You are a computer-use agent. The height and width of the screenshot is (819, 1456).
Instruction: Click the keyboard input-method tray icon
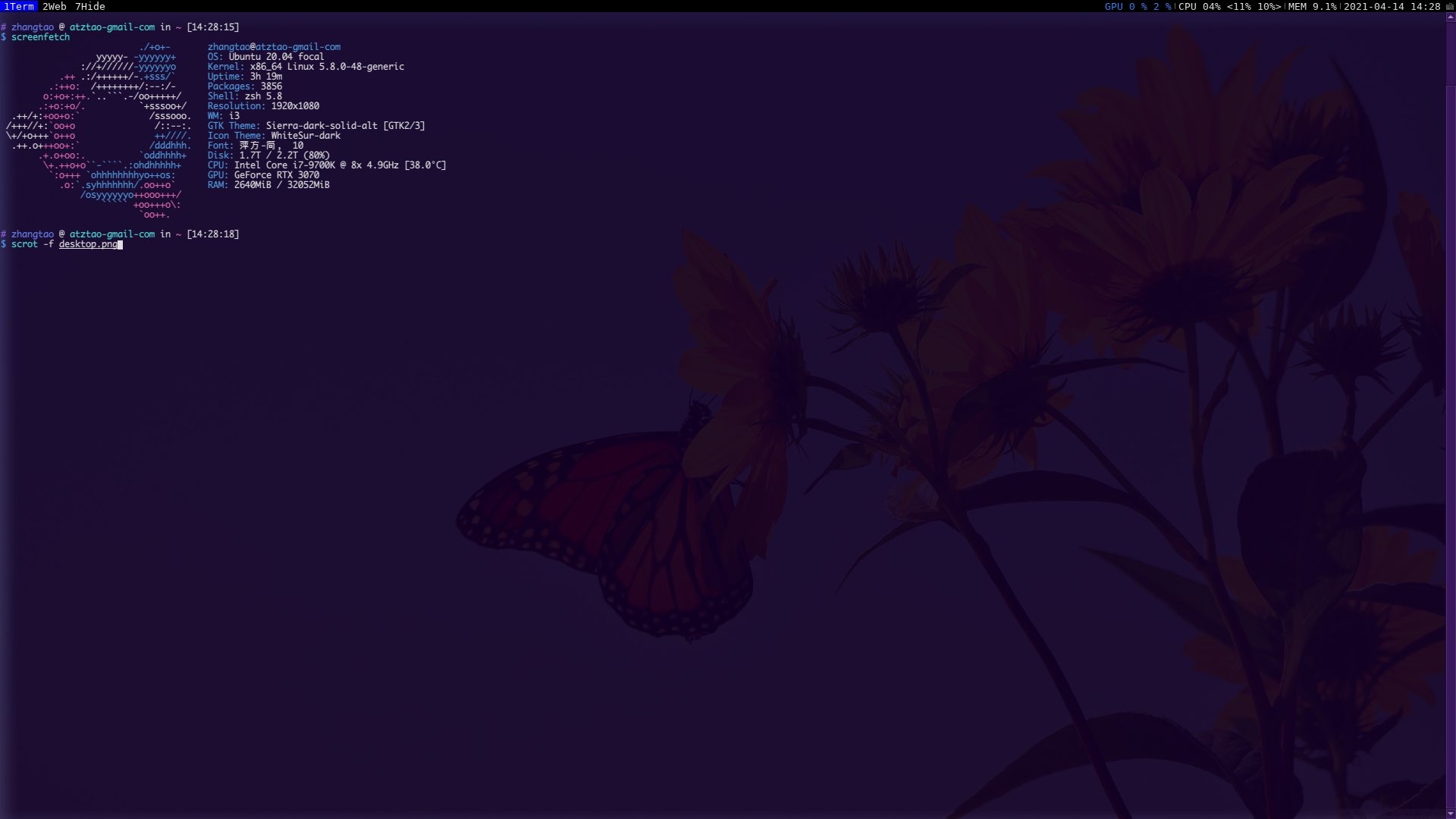[1450, 7]
